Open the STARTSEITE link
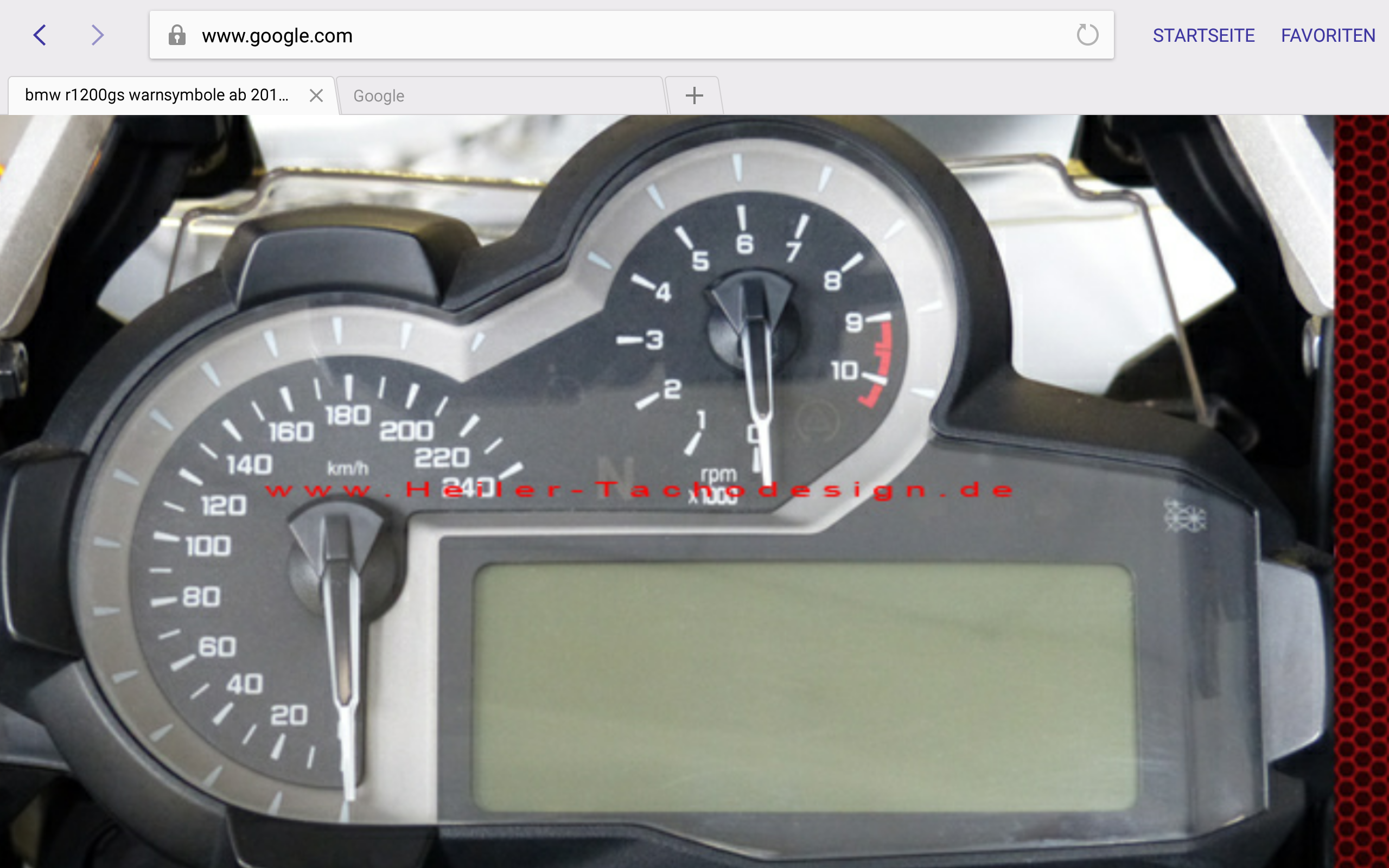1389x868 pixels. pyautogui.click(x=1203, y=36)
